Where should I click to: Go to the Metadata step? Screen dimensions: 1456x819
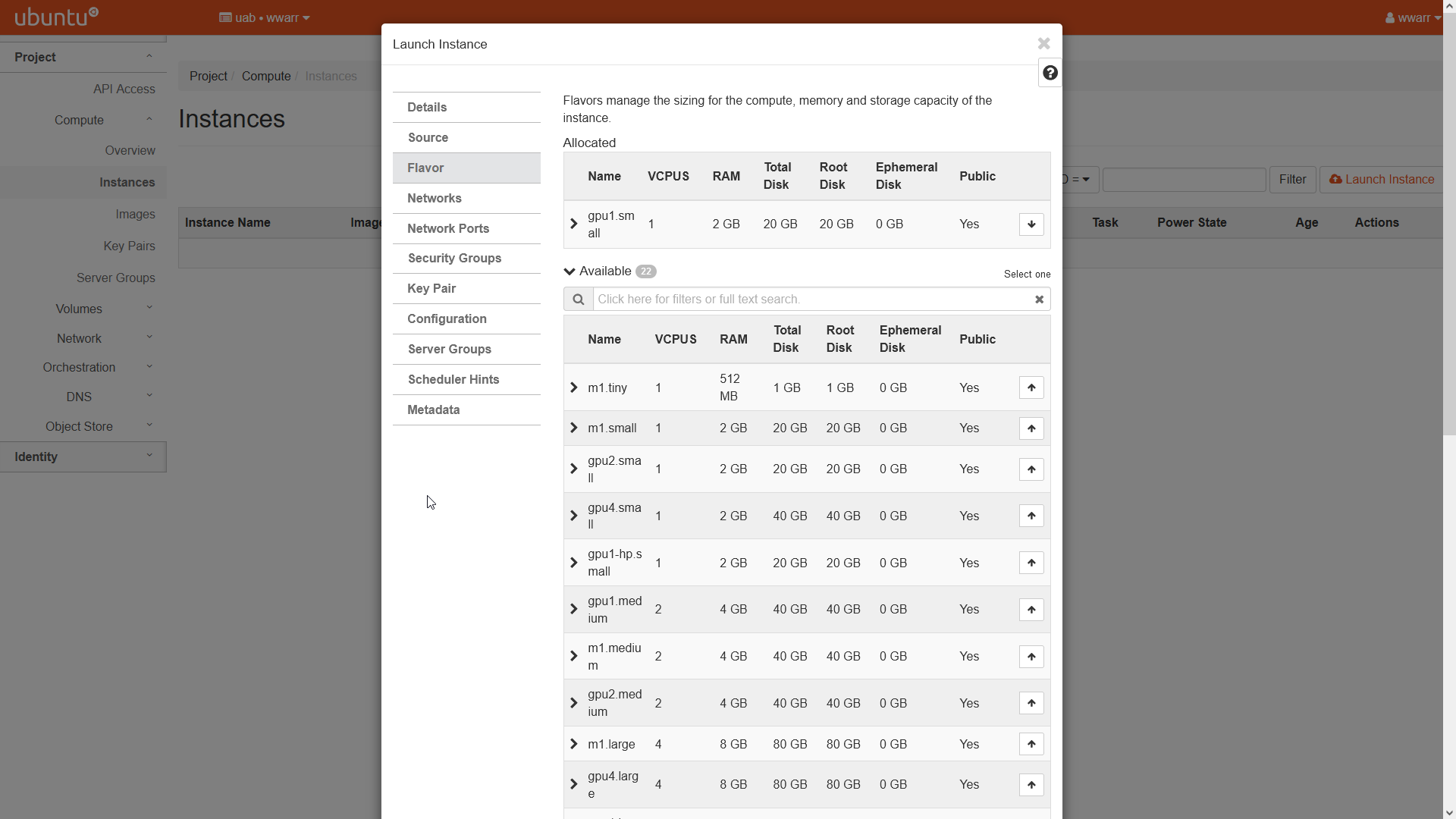click(x=466, y=409)
